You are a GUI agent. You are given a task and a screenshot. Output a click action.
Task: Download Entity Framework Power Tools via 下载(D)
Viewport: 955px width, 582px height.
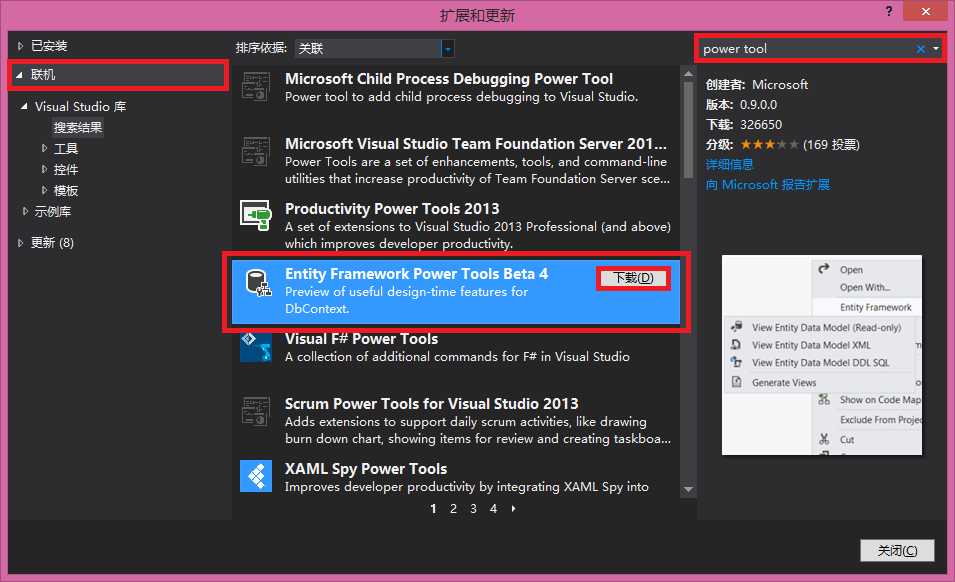[633, 278]
